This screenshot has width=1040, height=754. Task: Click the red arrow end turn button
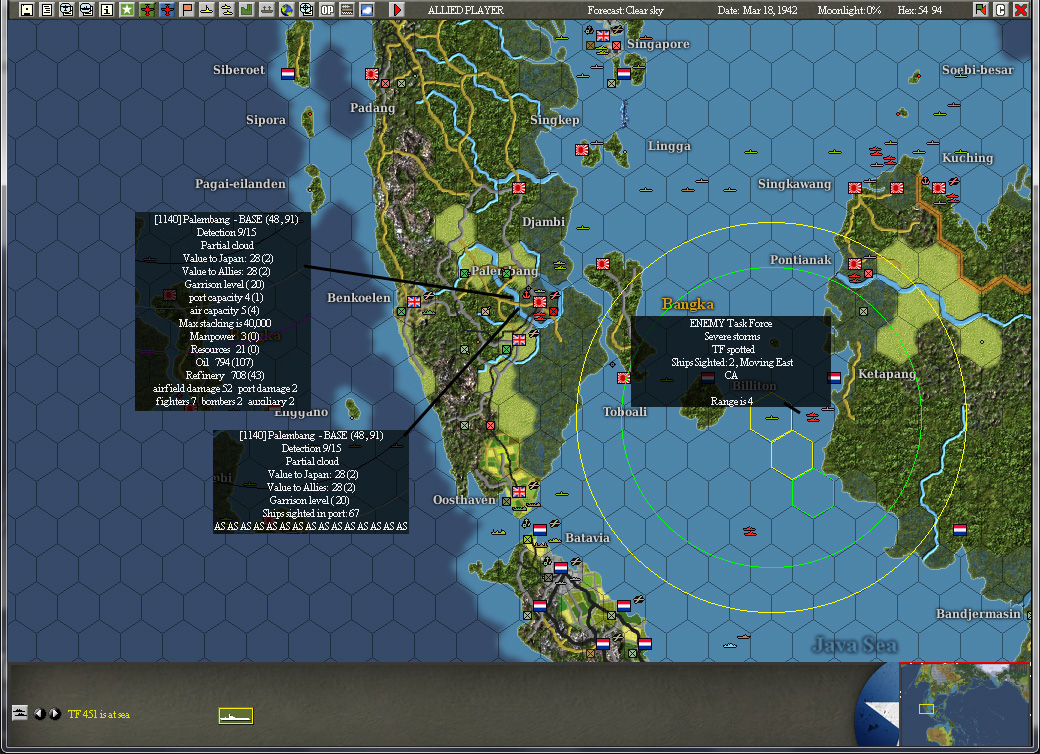point(397,10)
